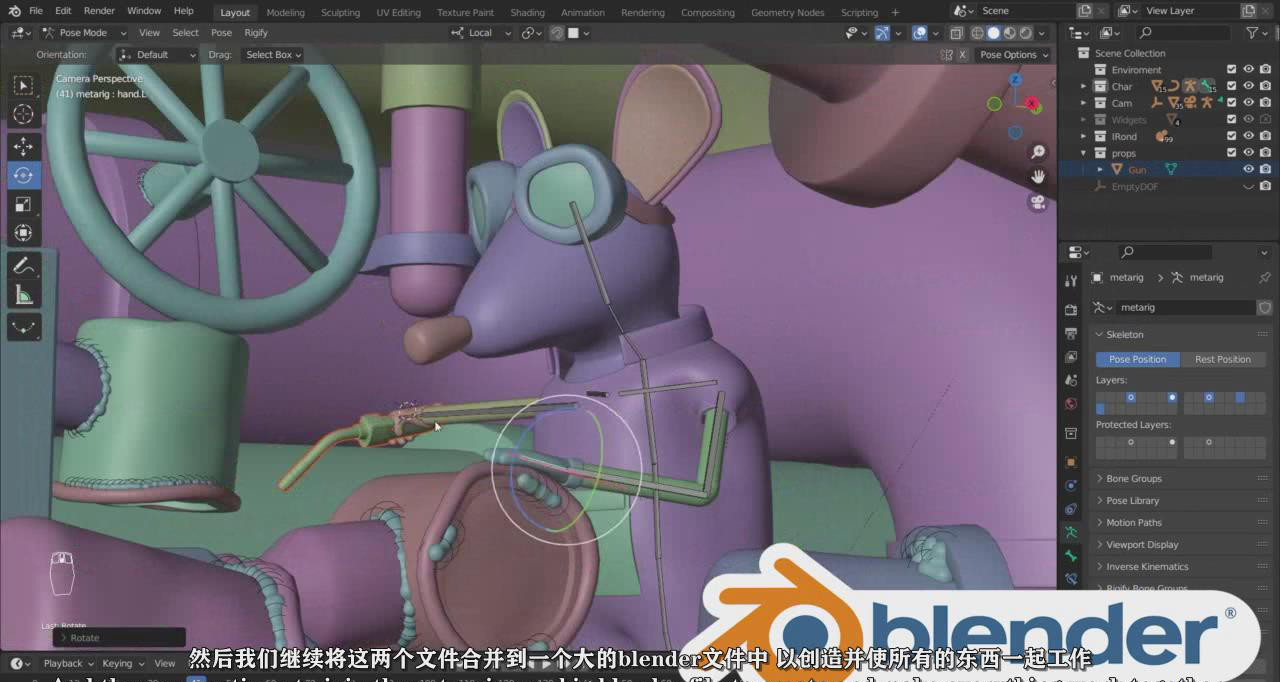Switch to the Animation workspace tab

coord(583,13)
